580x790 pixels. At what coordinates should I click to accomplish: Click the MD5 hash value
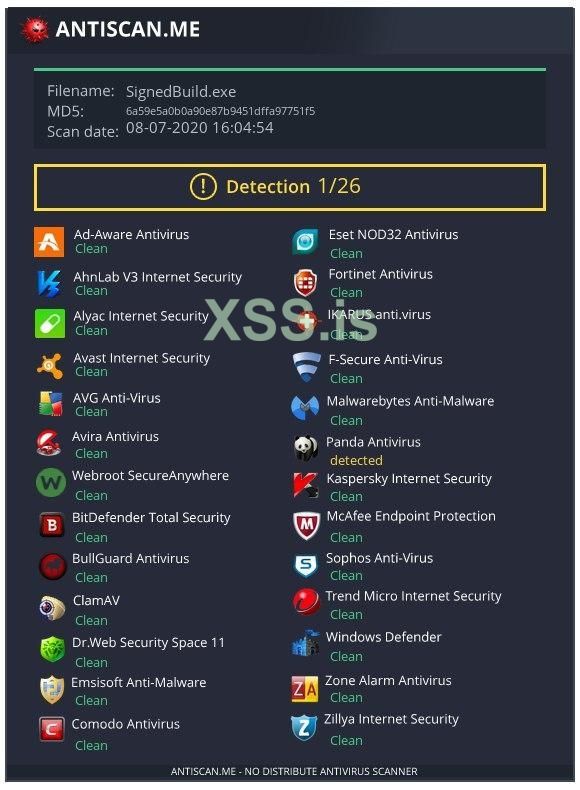(x=220, y=111)
